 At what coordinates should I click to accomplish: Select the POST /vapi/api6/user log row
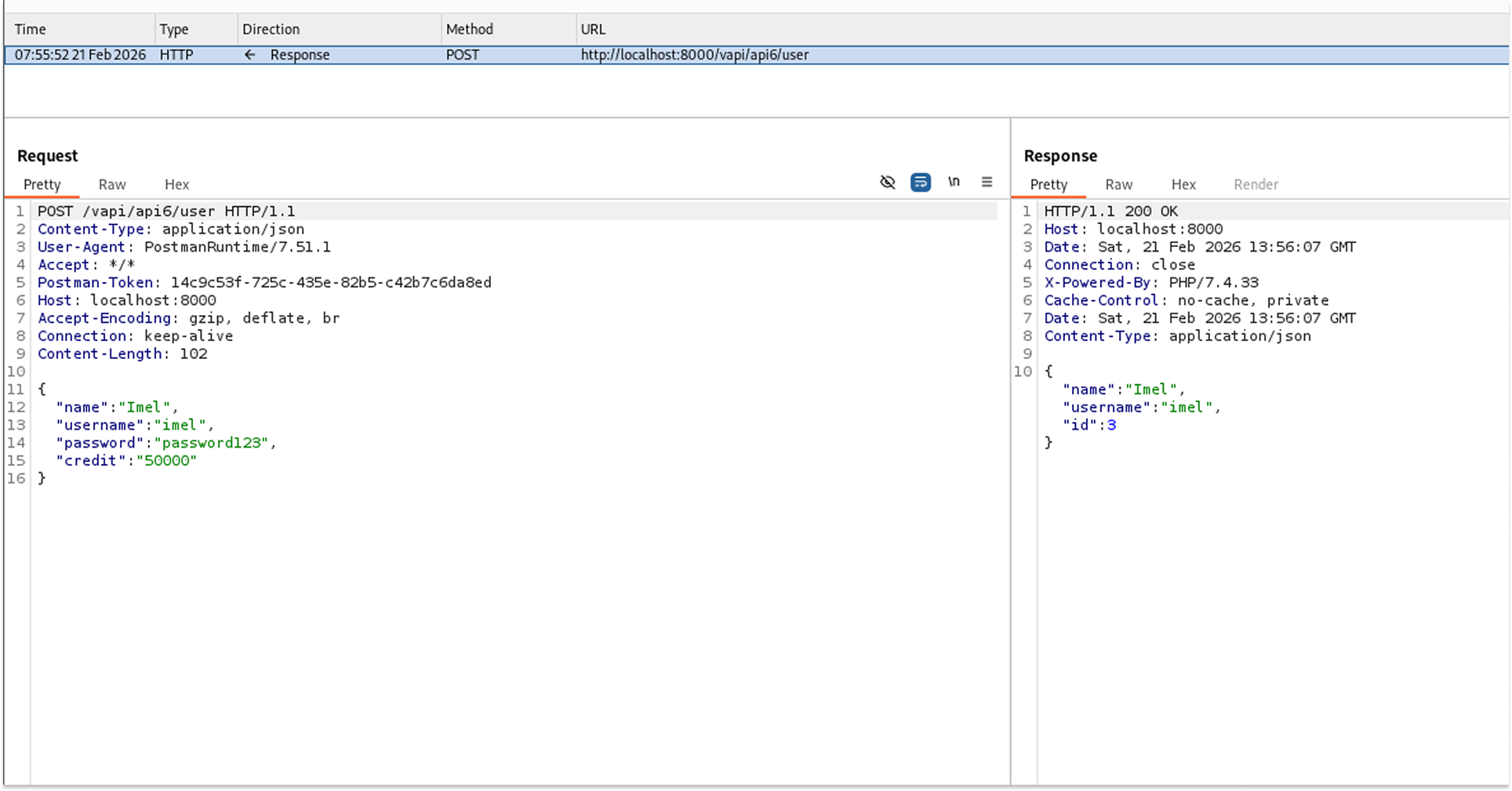click(694, 55)
